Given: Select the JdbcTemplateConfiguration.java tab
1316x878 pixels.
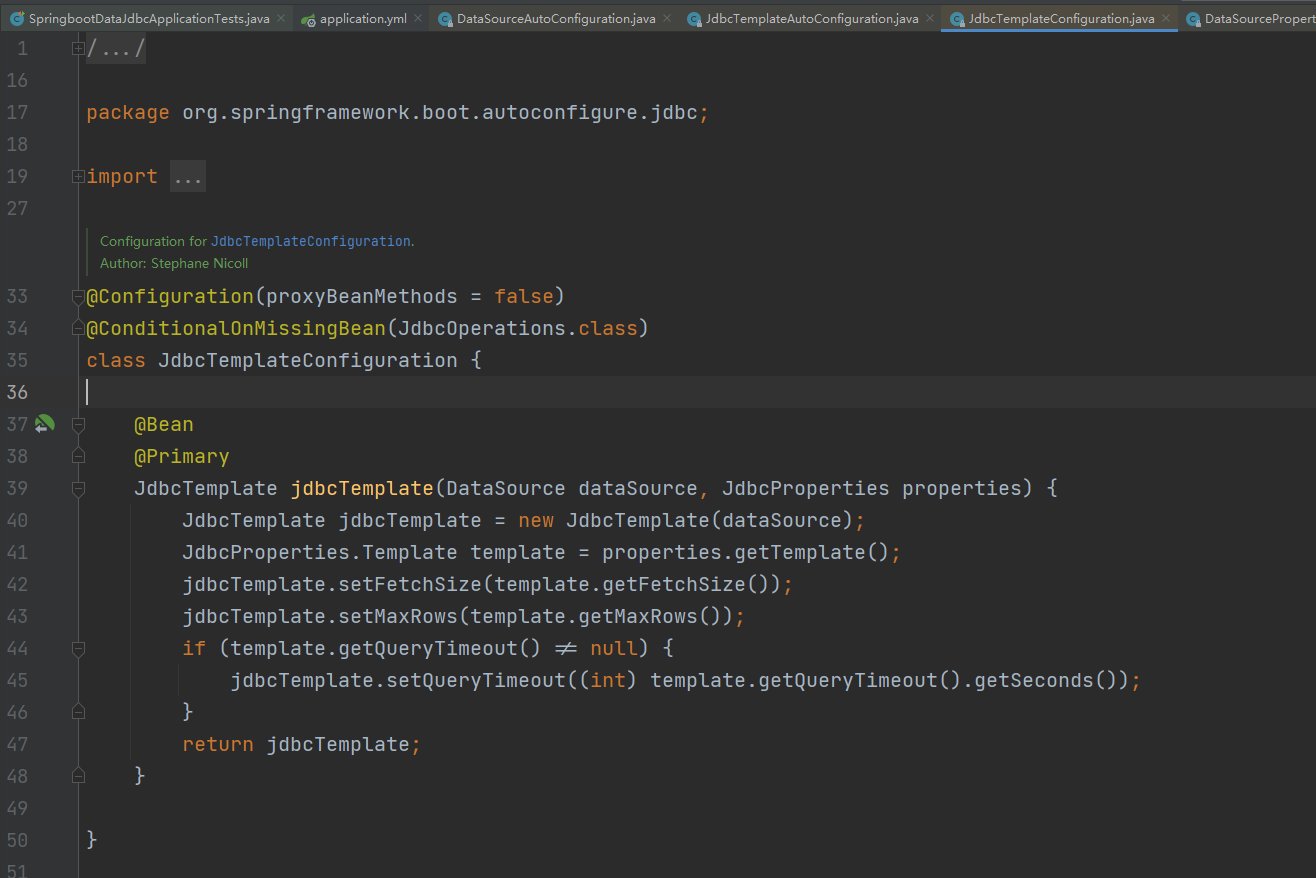Looking at the screenshot, I should (1061, 19).
